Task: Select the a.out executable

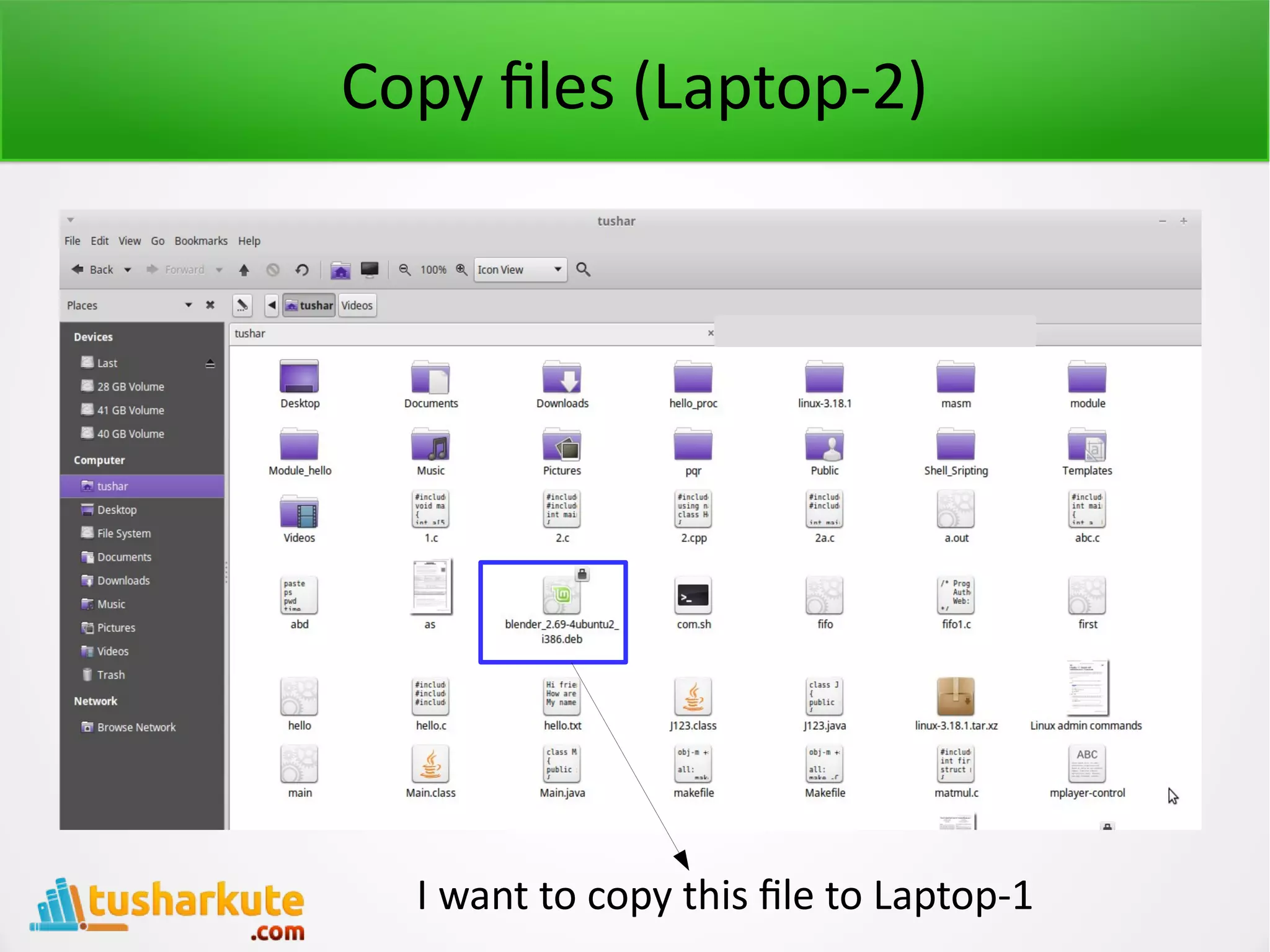Action: click(956, 517)
